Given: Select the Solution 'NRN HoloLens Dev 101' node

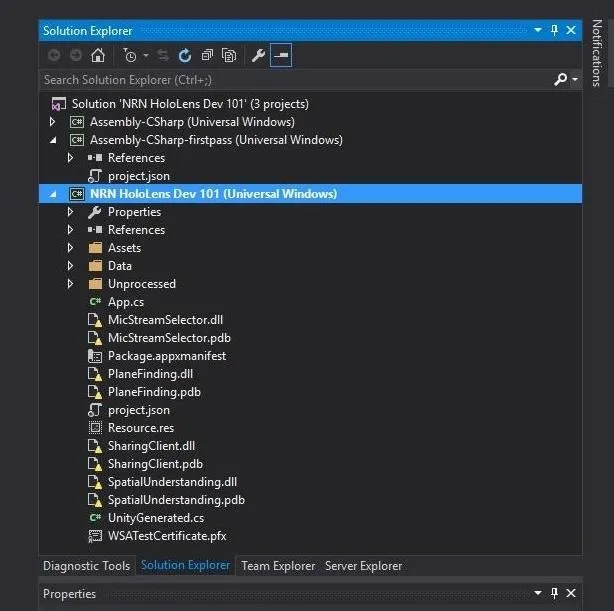Looking at the screenshot, I should coord(190,104).
